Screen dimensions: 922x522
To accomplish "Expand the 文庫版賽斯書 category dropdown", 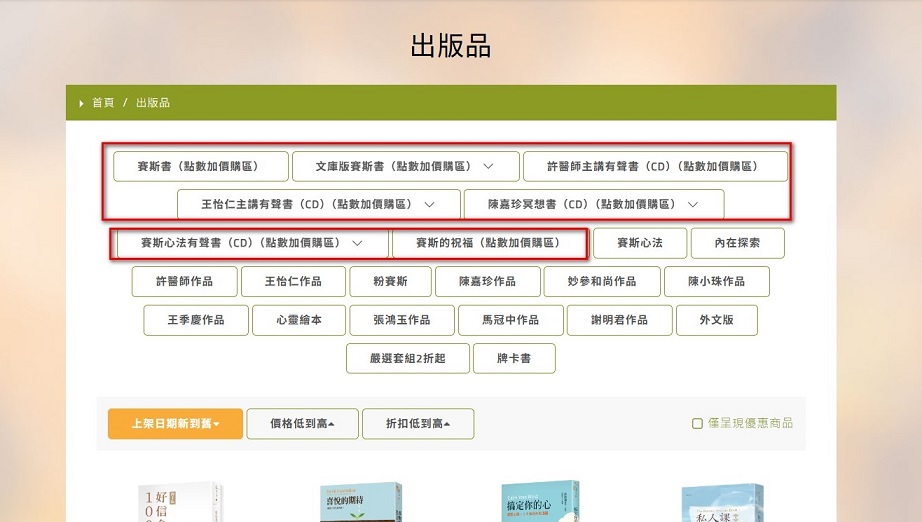I will [488, 166].
